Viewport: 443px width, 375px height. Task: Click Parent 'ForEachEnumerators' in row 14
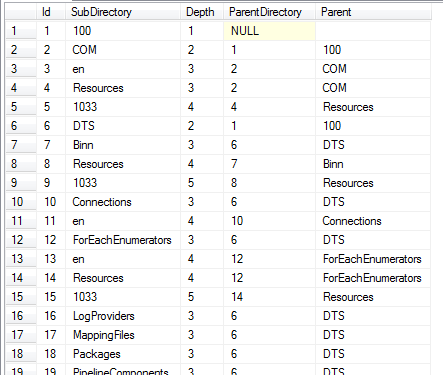pyautogui.click(x=373, y=278)
